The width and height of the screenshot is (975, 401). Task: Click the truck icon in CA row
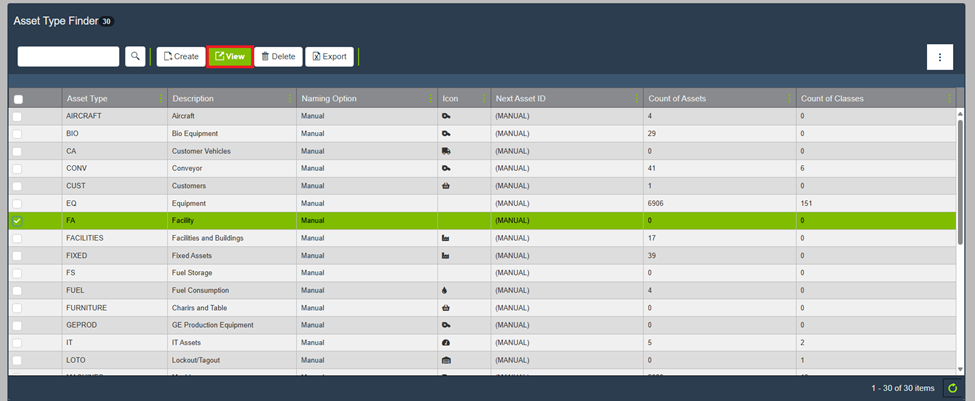(446, 151)
